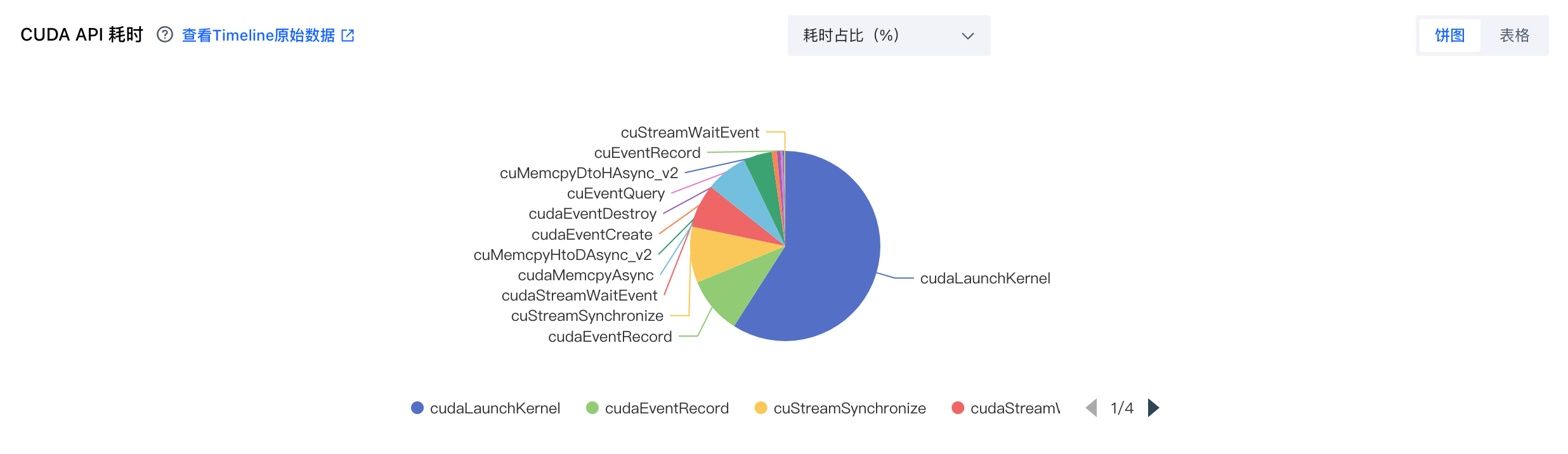Toggle cudaLaunchKernel legend item
Screen dimensions: 1568x454
click(485, 408)
